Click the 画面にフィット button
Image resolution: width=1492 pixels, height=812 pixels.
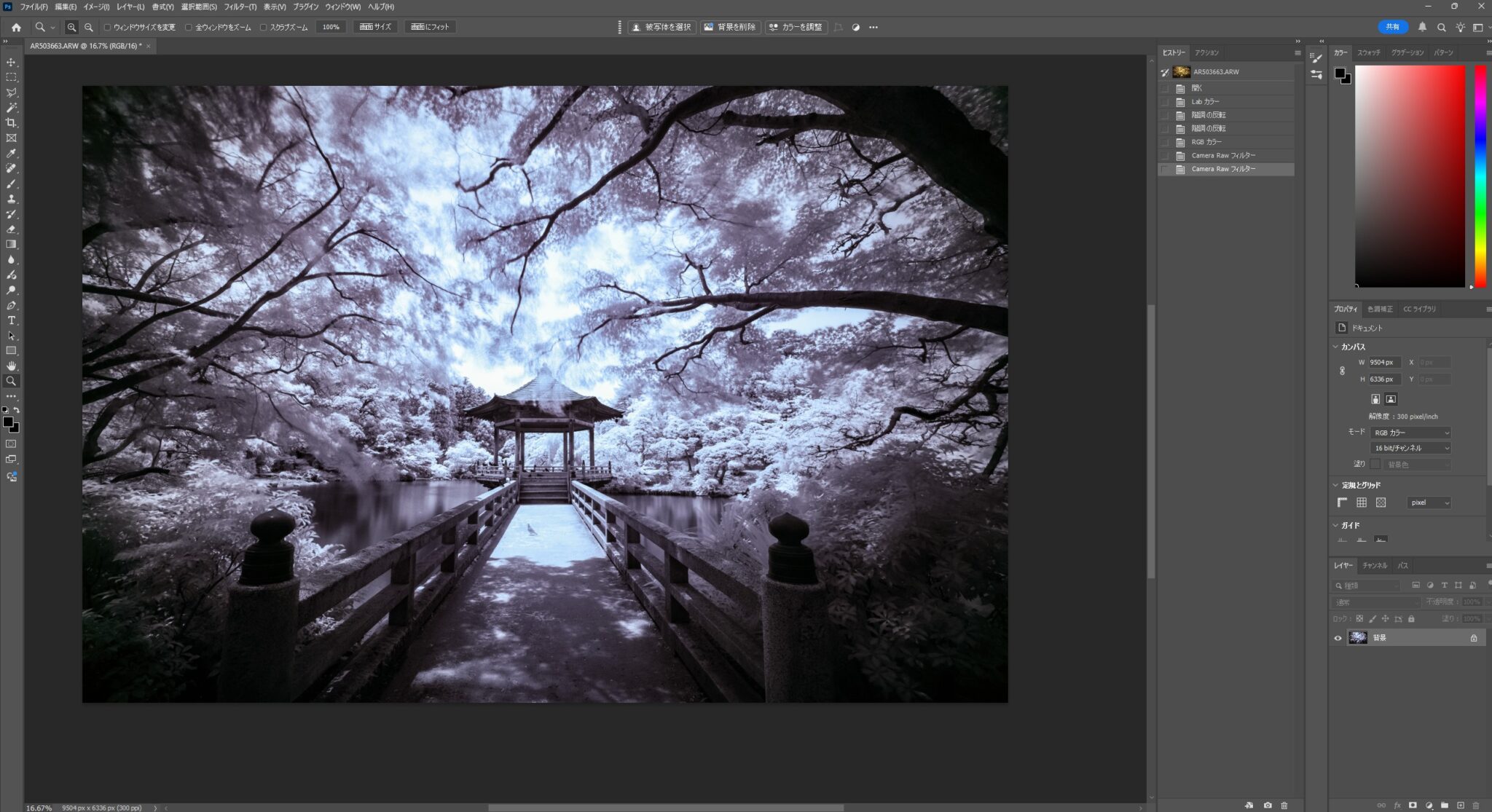pos(430,27)
